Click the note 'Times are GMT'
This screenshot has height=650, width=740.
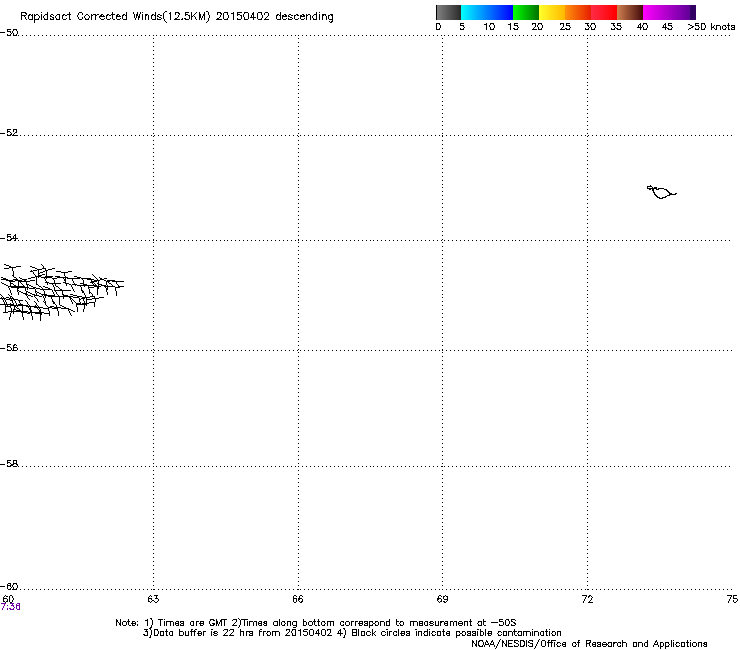click(193, 623)
